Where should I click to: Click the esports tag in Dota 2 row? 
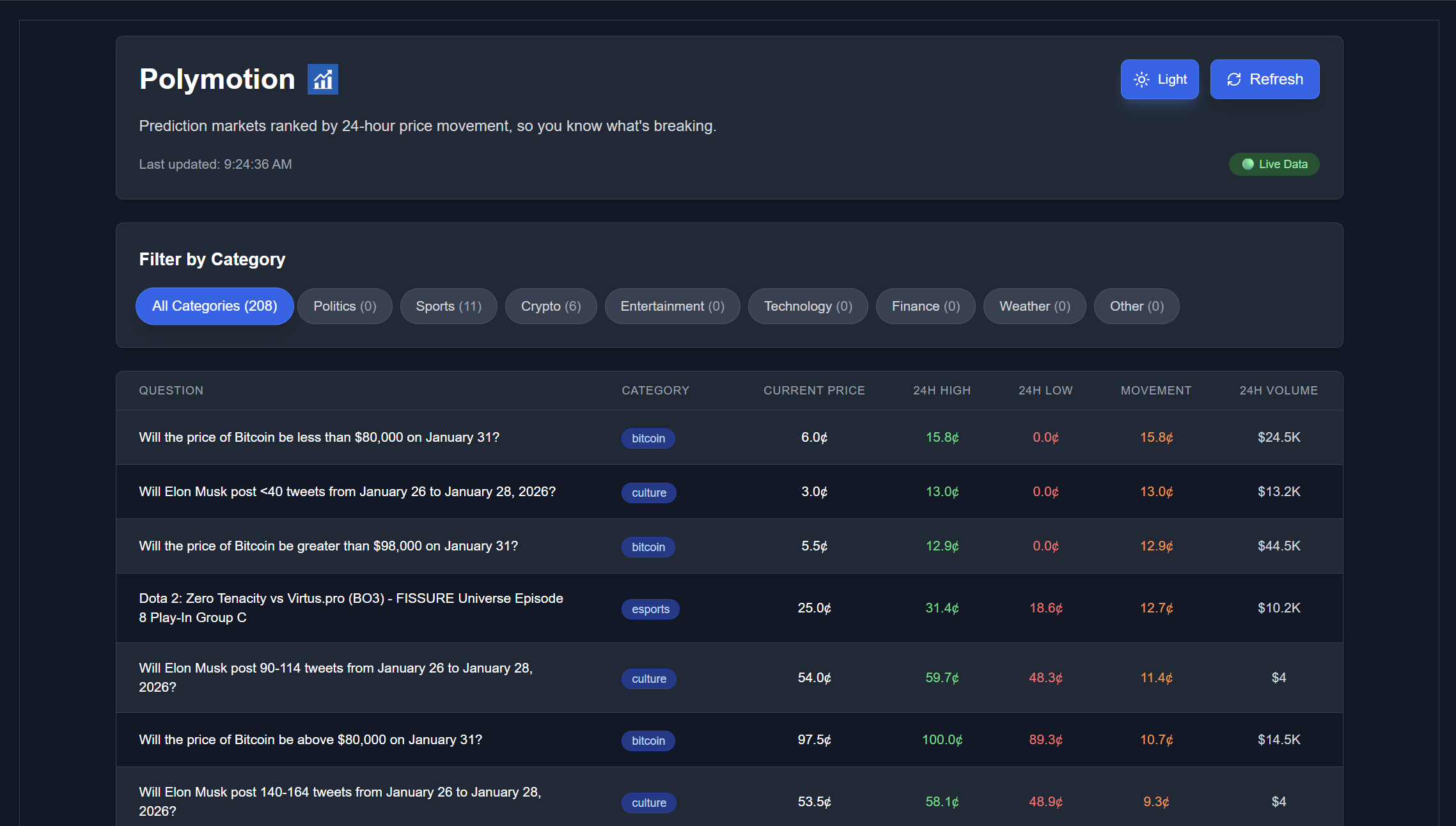pos(650,609)
